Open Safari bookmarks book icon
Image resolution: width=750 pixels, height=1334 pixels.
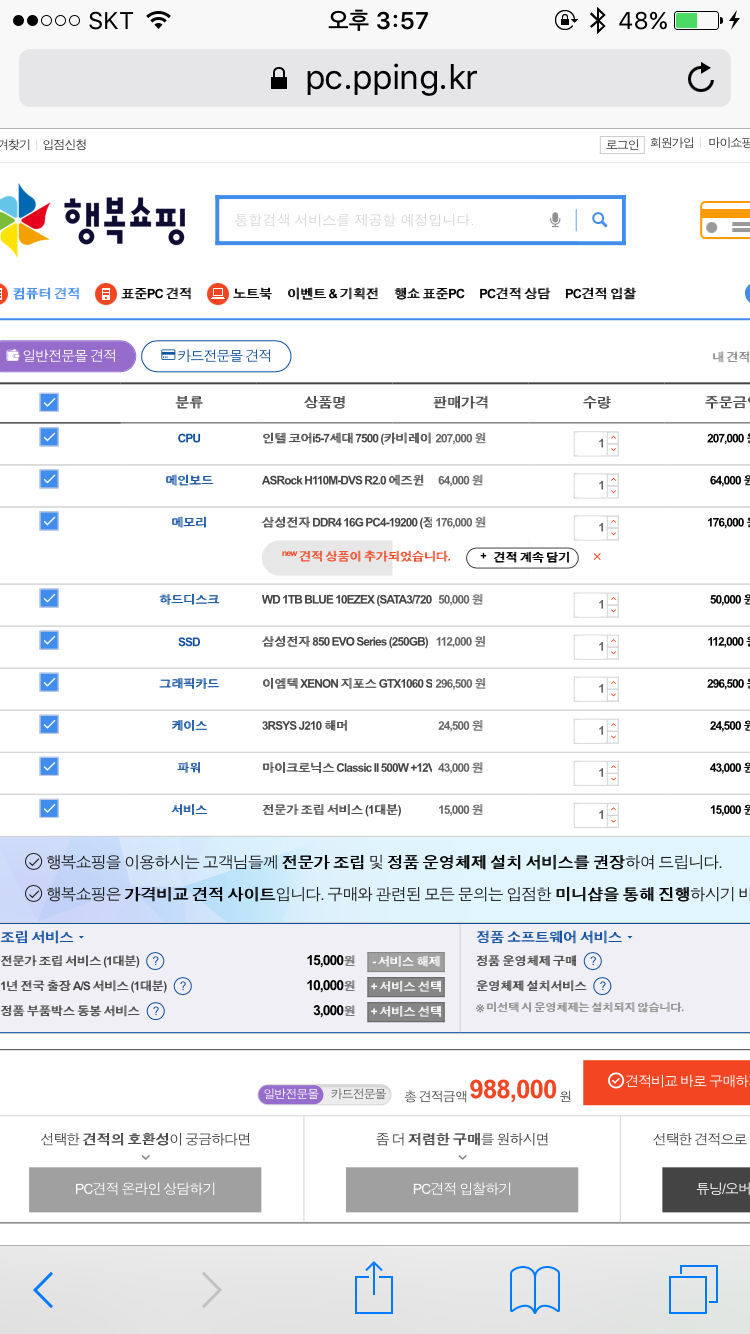534,1289
